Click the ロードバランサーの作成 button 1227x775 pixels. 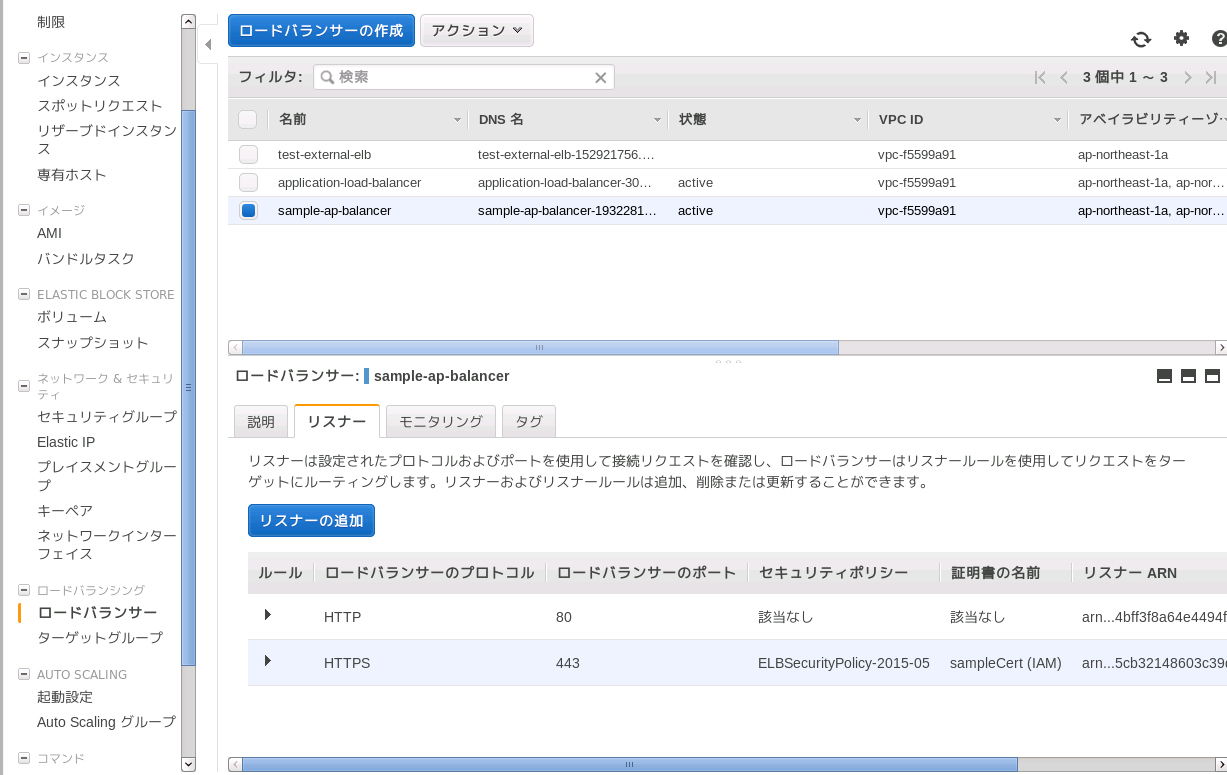click(321, 31)
